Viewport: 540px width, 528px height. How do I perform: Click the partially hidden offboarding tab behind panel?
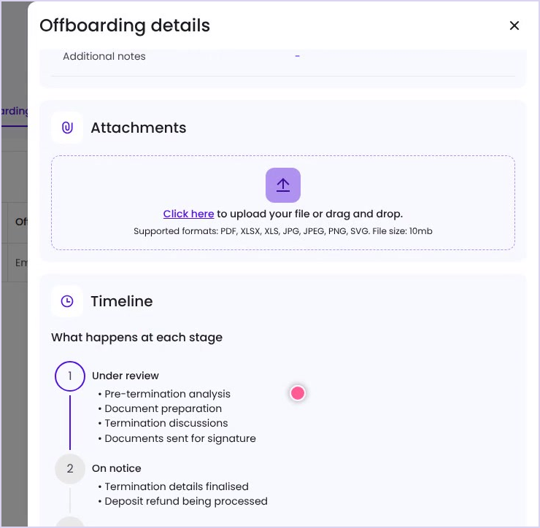(x=14, y=112)
